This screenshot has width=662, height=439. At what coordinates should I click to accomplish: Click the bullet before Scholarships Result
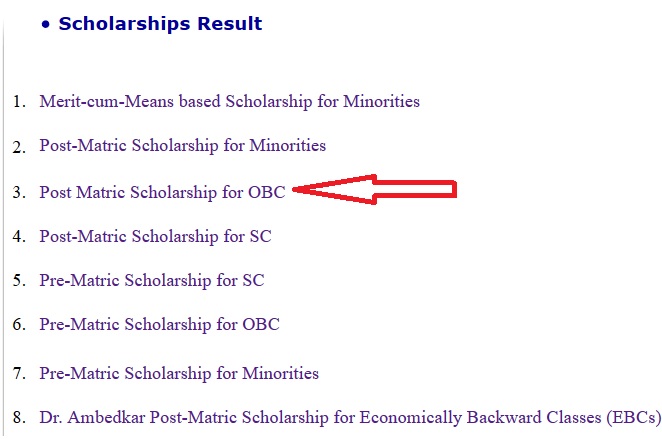[x=46, y=25]
